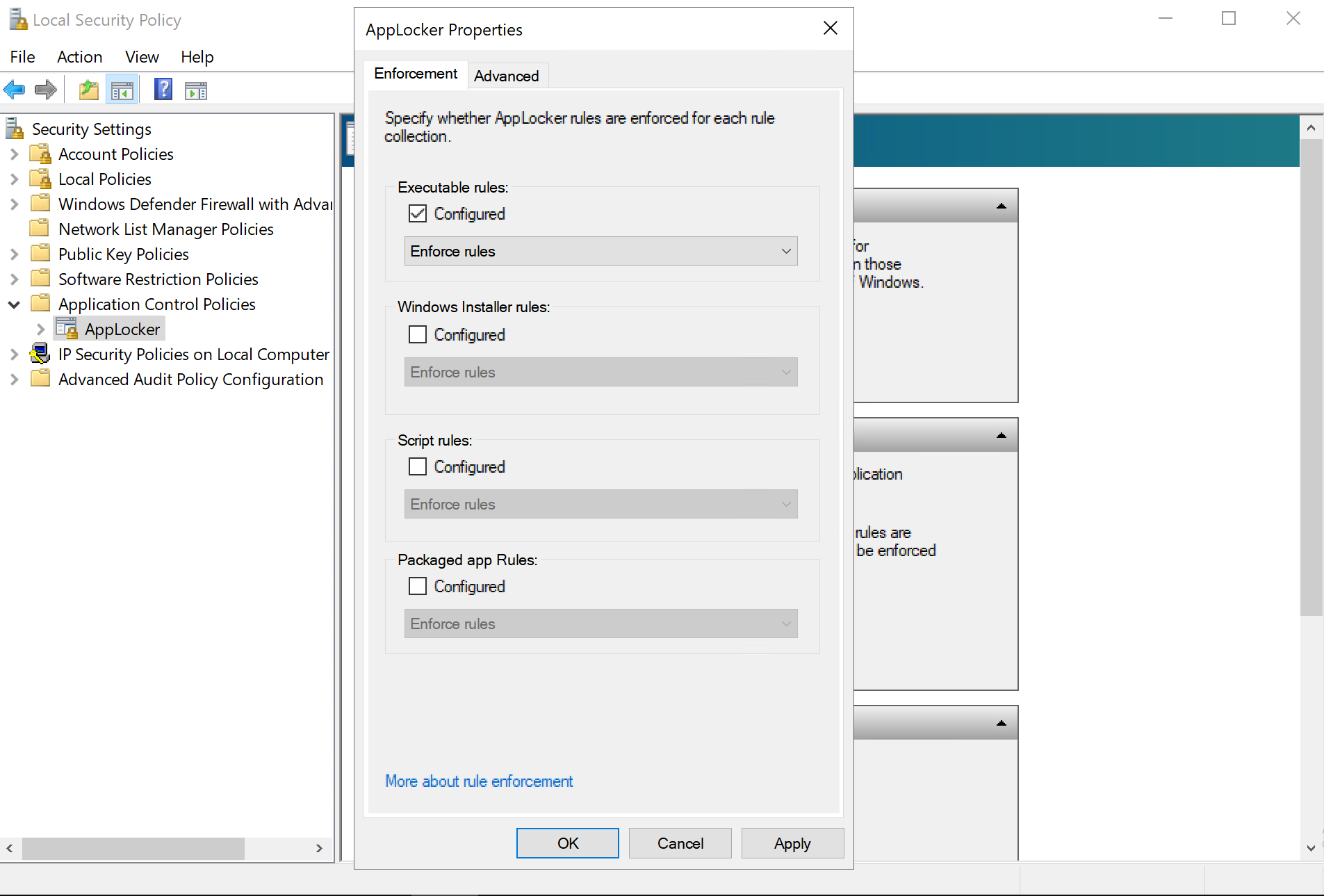The image size is (1324, 896).
Task: Click the Software Restriction Policies folder icon
Action: [x=41, y=278]
